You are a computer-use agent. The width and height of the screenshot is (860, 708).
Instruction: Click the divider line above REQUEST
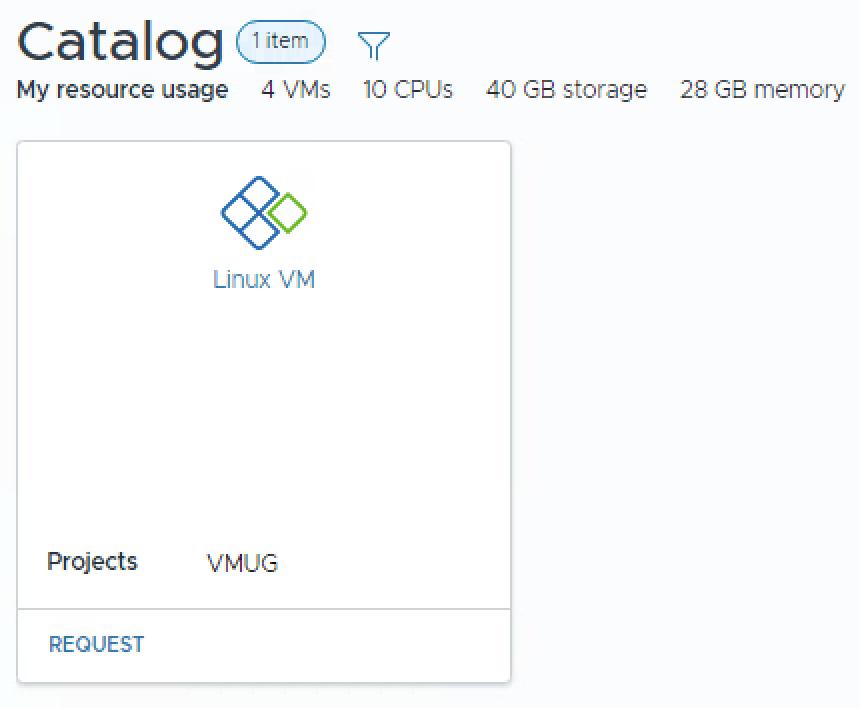tap(264, 608)
